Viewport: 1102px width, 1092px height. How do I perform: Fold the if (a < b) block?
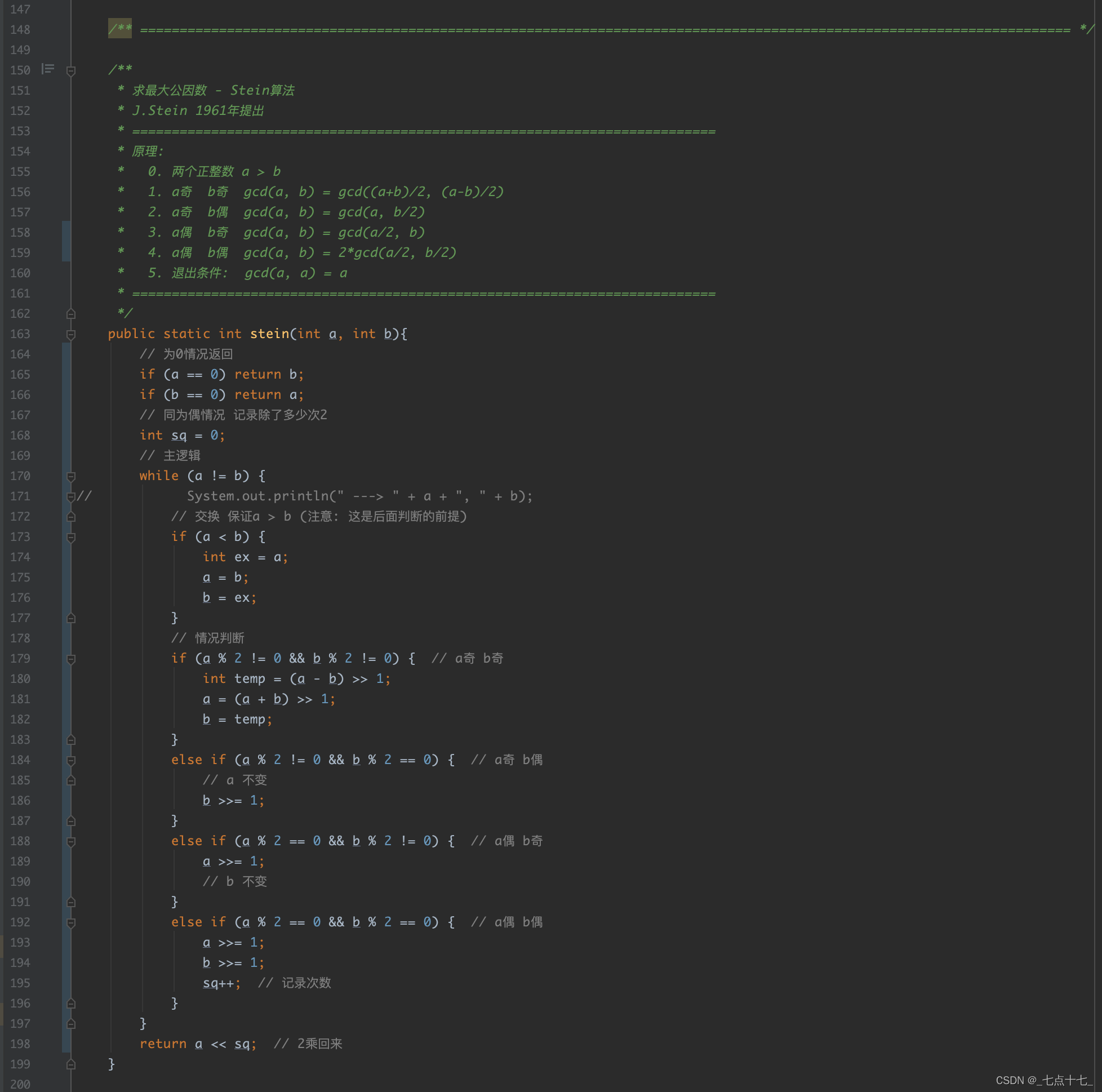(72, 538)
